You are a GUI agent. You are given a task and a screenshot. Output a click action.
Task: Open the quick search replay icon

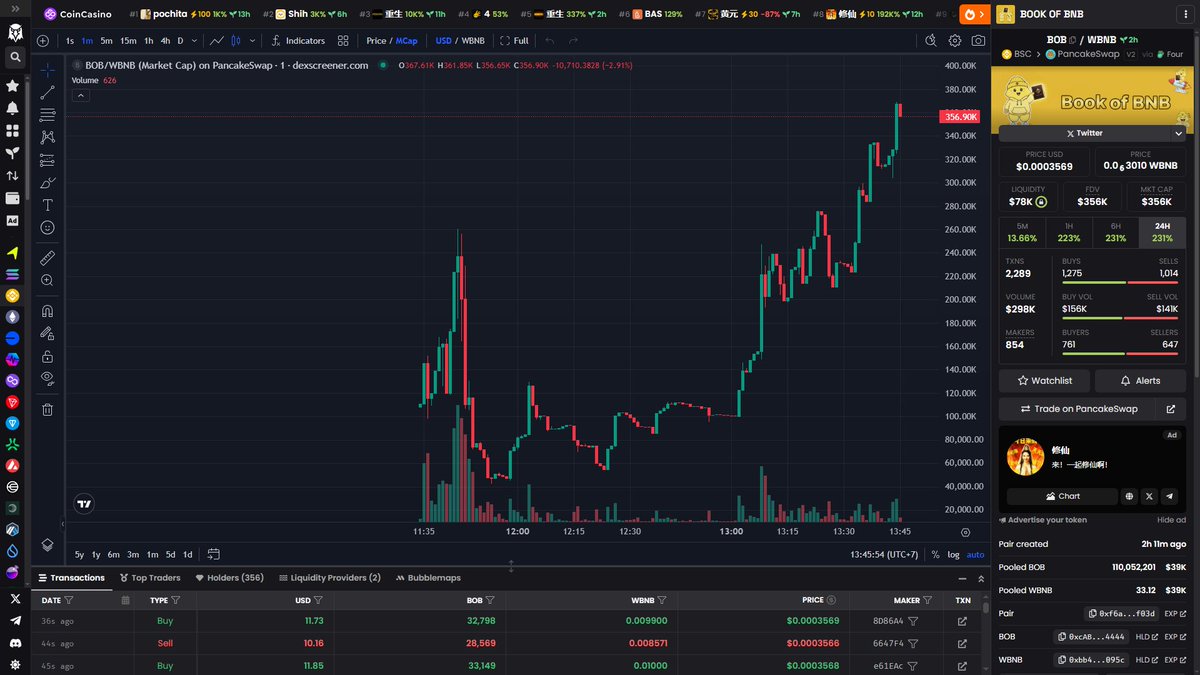[x=931, y=41]
